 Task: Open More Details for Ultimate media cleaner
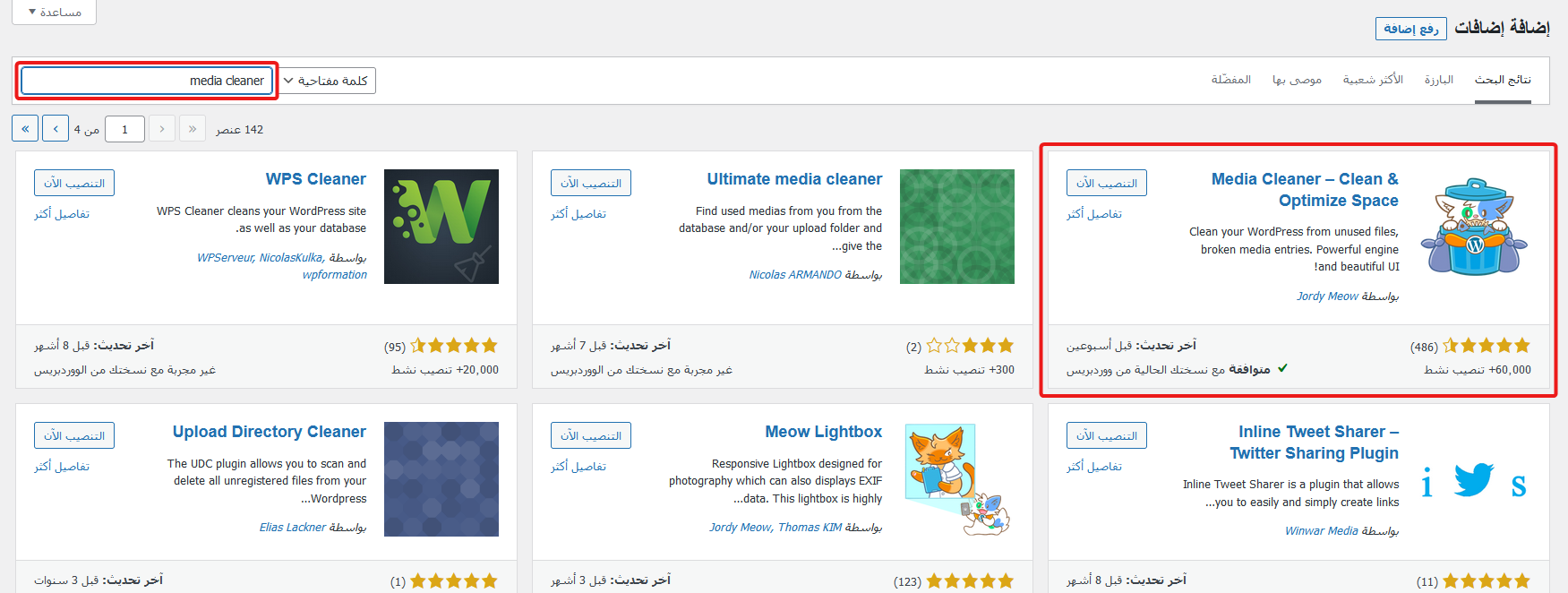pos(578,214)
